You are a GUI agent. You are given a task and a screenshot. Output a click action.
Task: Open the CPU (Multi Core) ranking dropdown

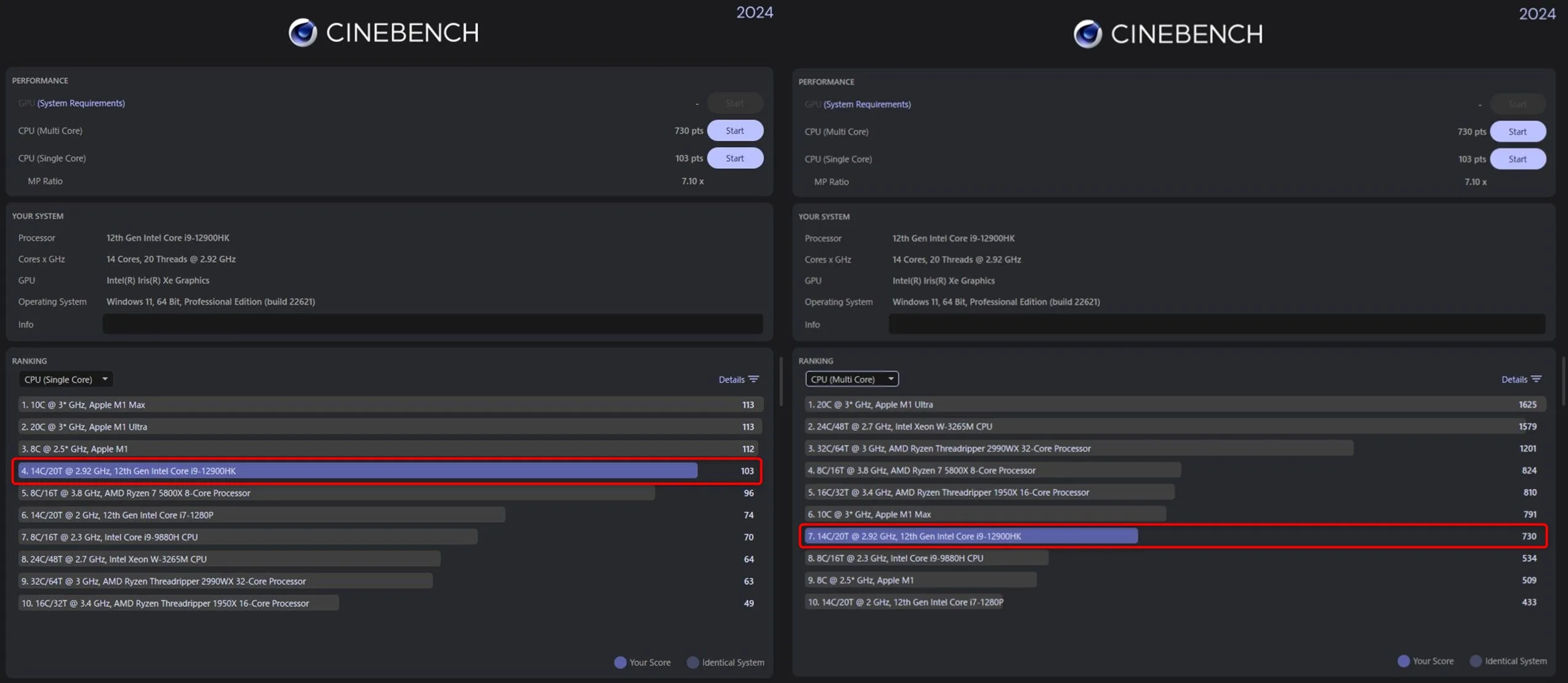point(852,379)
